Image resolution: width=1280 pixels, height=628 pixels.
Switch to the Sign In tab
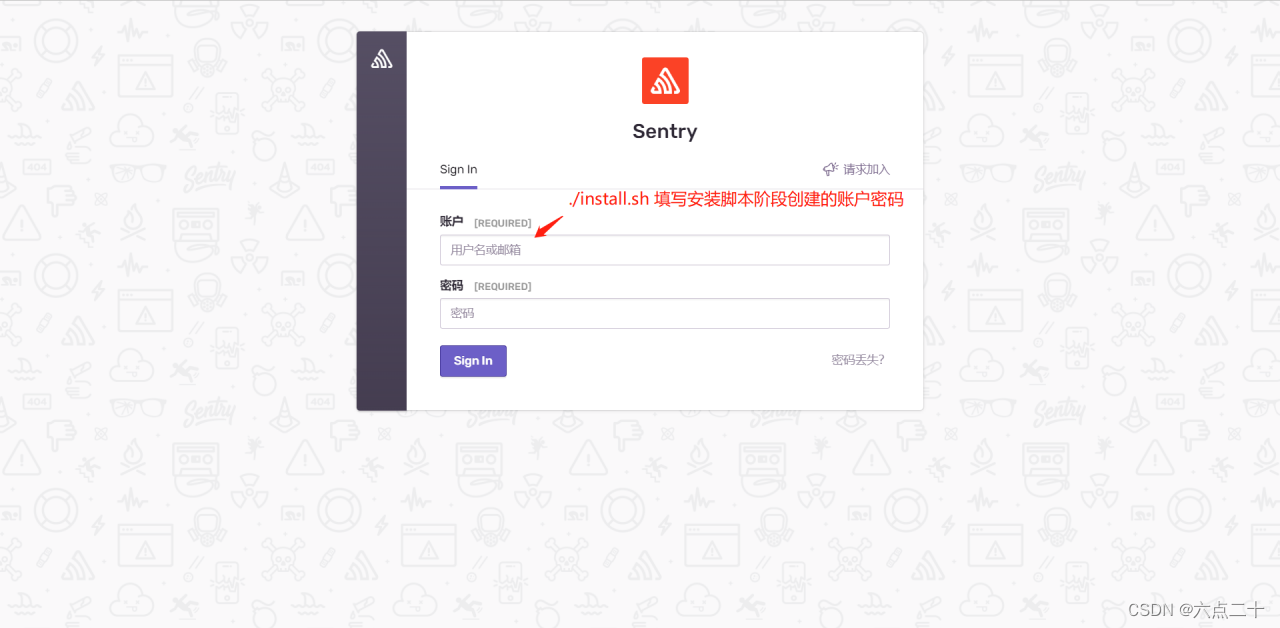(x=458, y=170)
